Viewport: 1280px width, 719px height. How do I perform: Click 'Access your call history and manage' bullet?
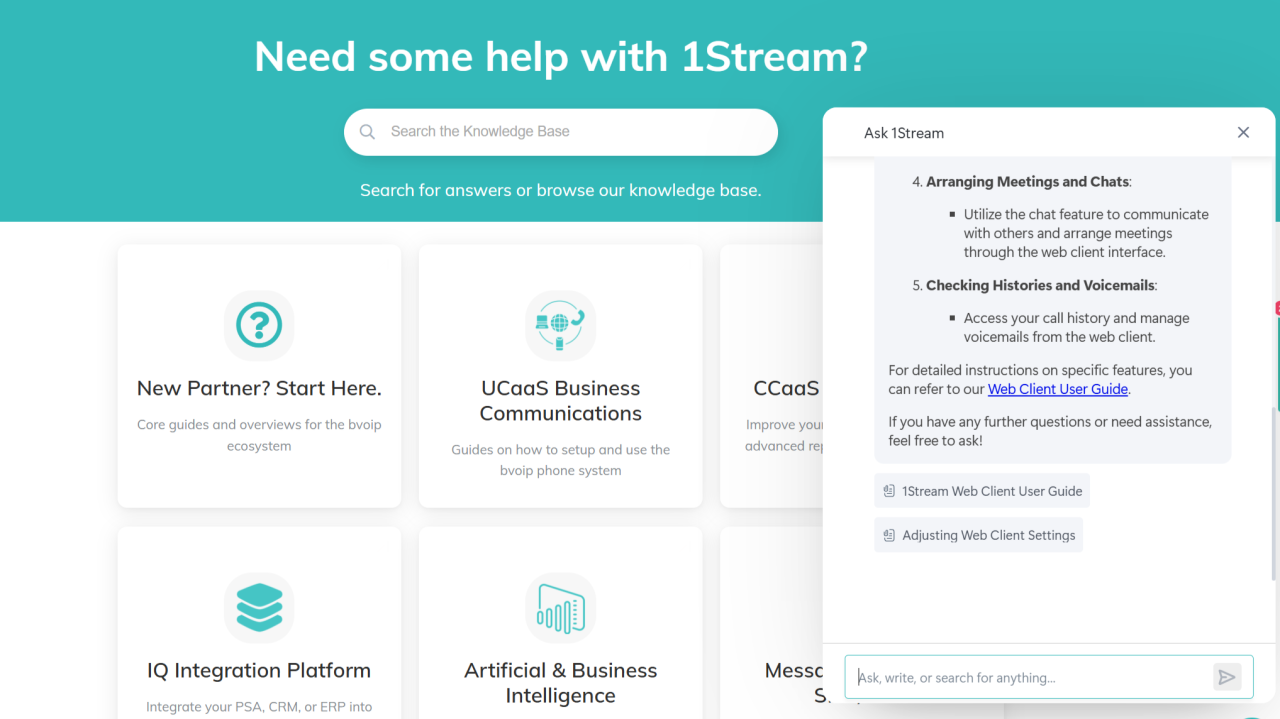tap(1077, 328)
